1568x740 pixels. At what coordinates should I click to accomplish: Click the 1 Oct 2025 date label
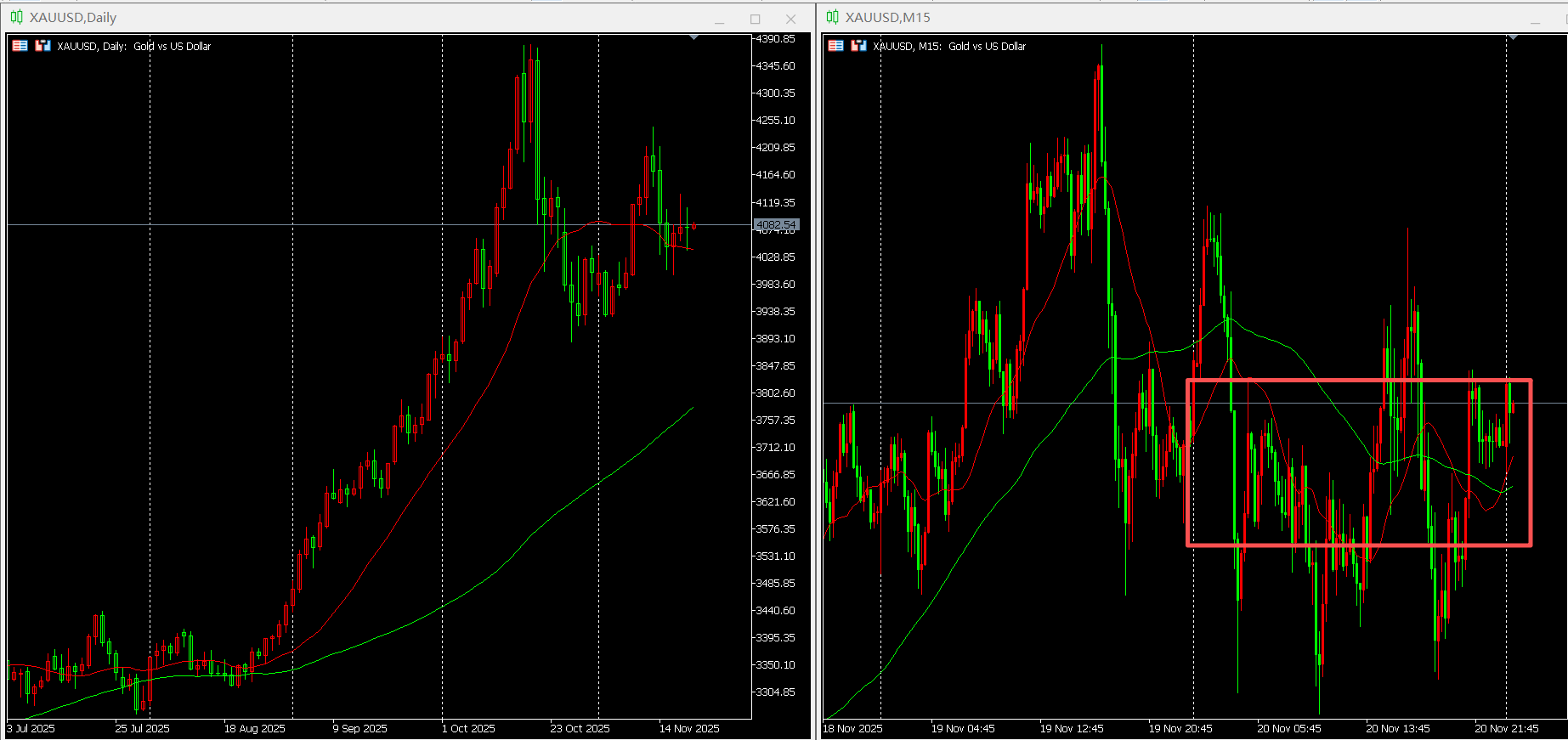click(x=468, y=728)
